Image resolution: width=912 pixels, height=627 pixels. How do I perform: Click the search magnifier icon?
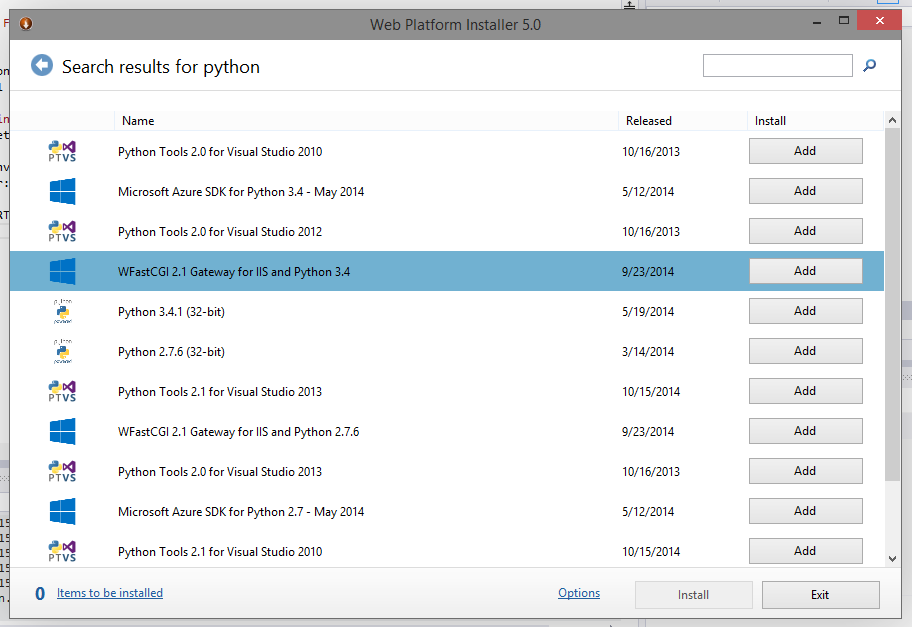(x=870, y=66)
